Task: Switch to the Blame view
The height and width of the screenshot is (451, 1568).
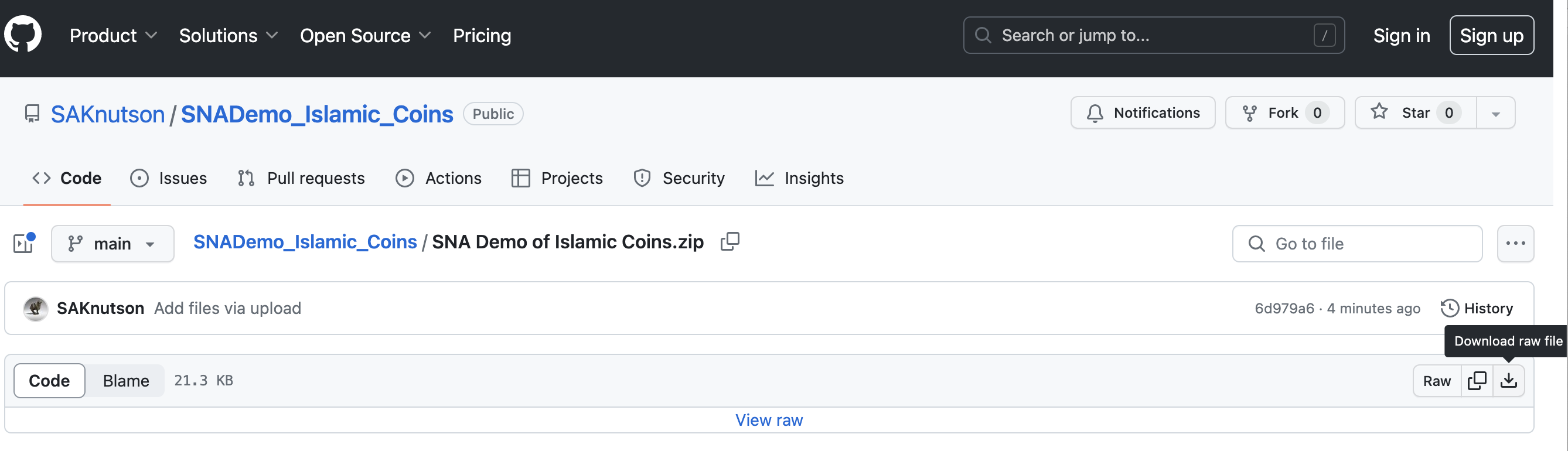Action: (126, 381)
